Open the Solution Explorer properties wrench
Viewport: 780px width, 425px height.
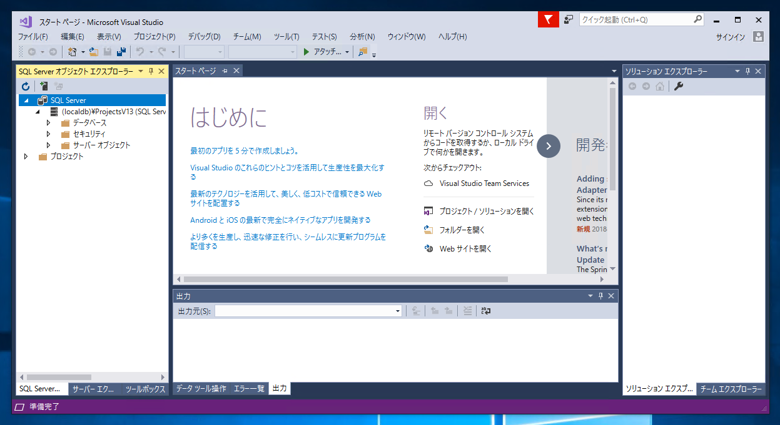coord(679,87)
